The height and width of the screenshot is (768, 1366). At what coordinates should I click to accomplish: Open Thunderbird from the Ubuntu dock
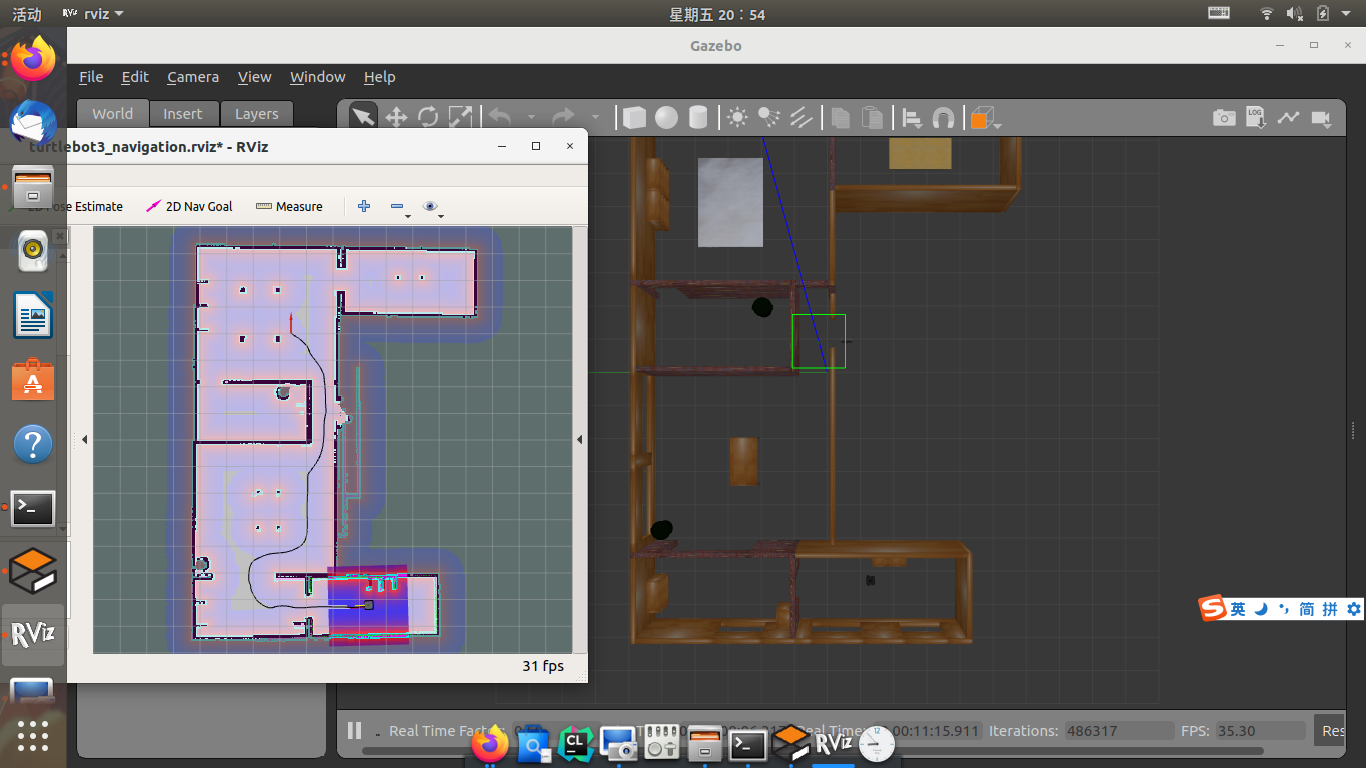pos(33,122)
